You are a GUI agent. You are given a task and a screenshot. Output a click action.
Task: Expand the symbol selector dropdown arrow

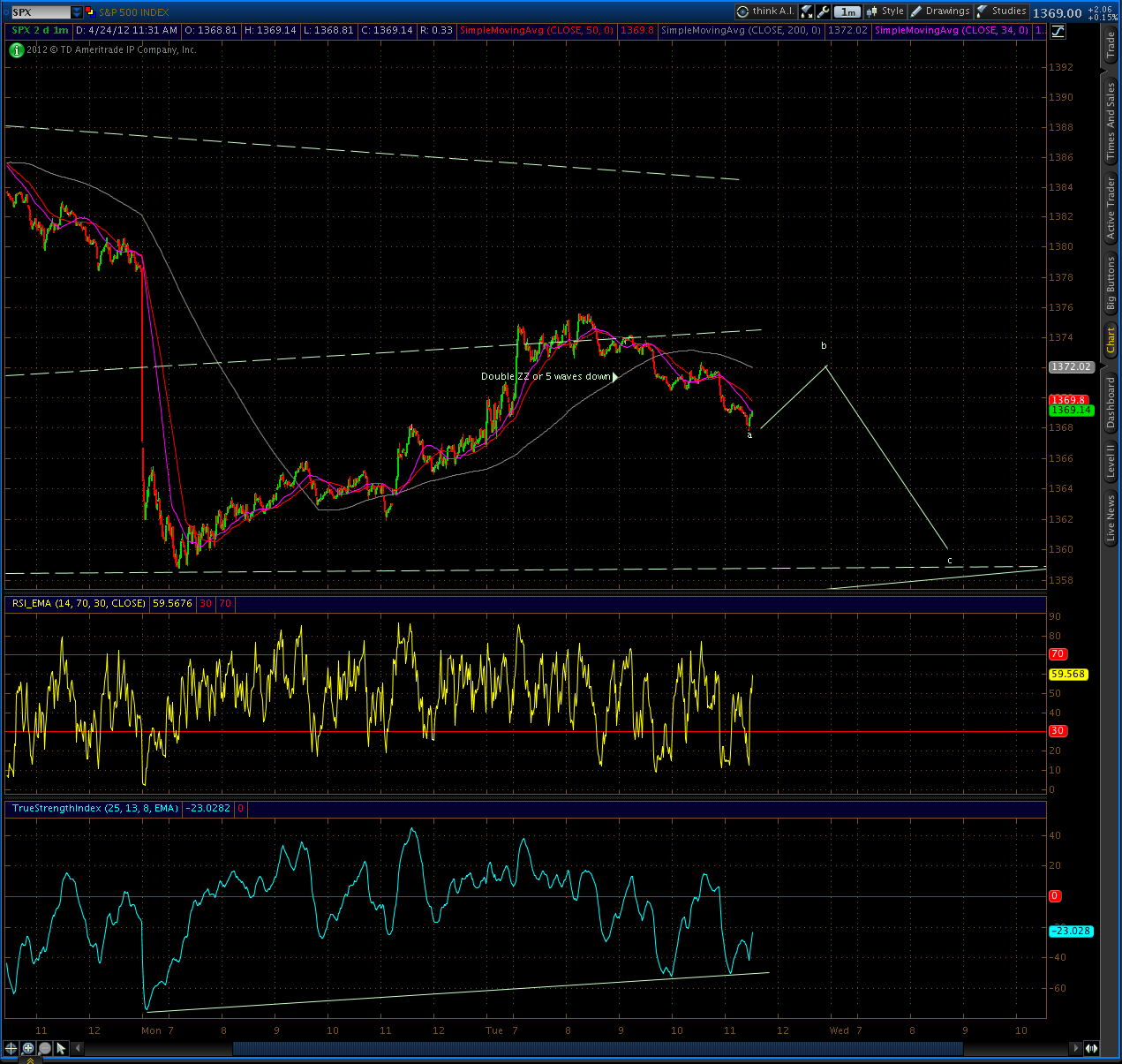click(77, 12)
